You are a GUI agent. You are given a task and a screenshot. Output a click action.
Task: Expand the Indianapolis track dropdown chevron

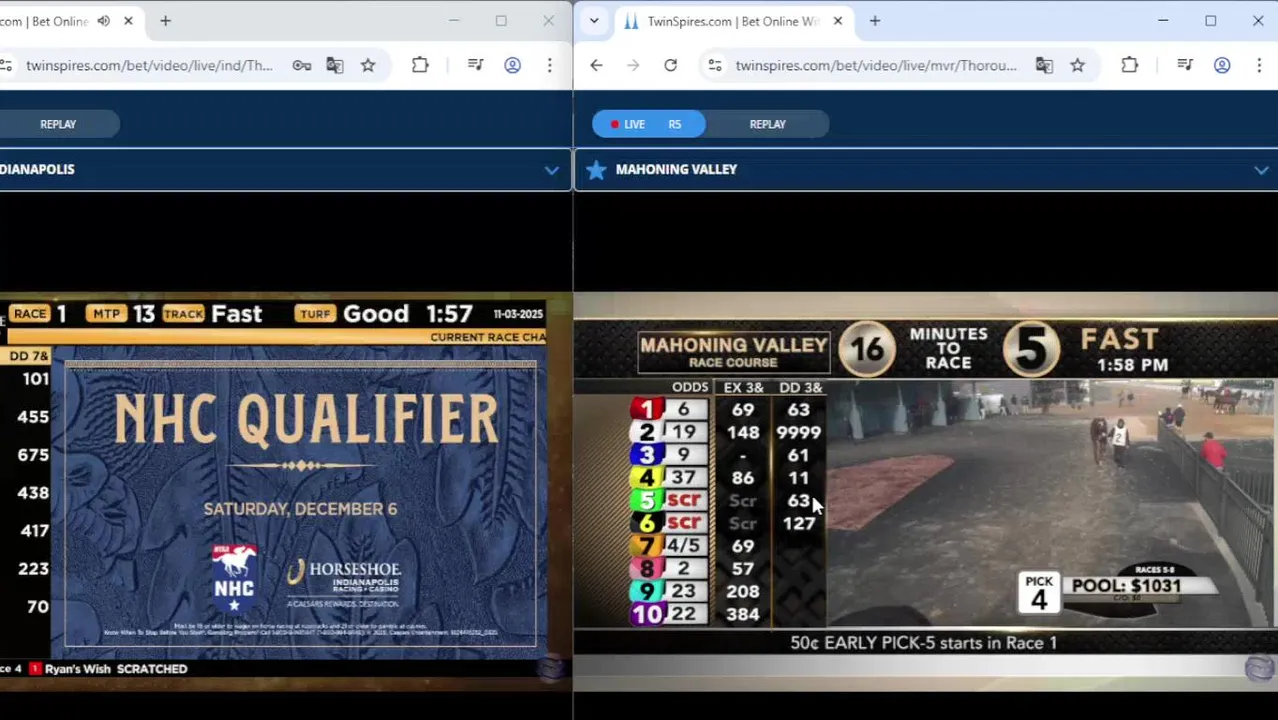[x=551, y=170]
